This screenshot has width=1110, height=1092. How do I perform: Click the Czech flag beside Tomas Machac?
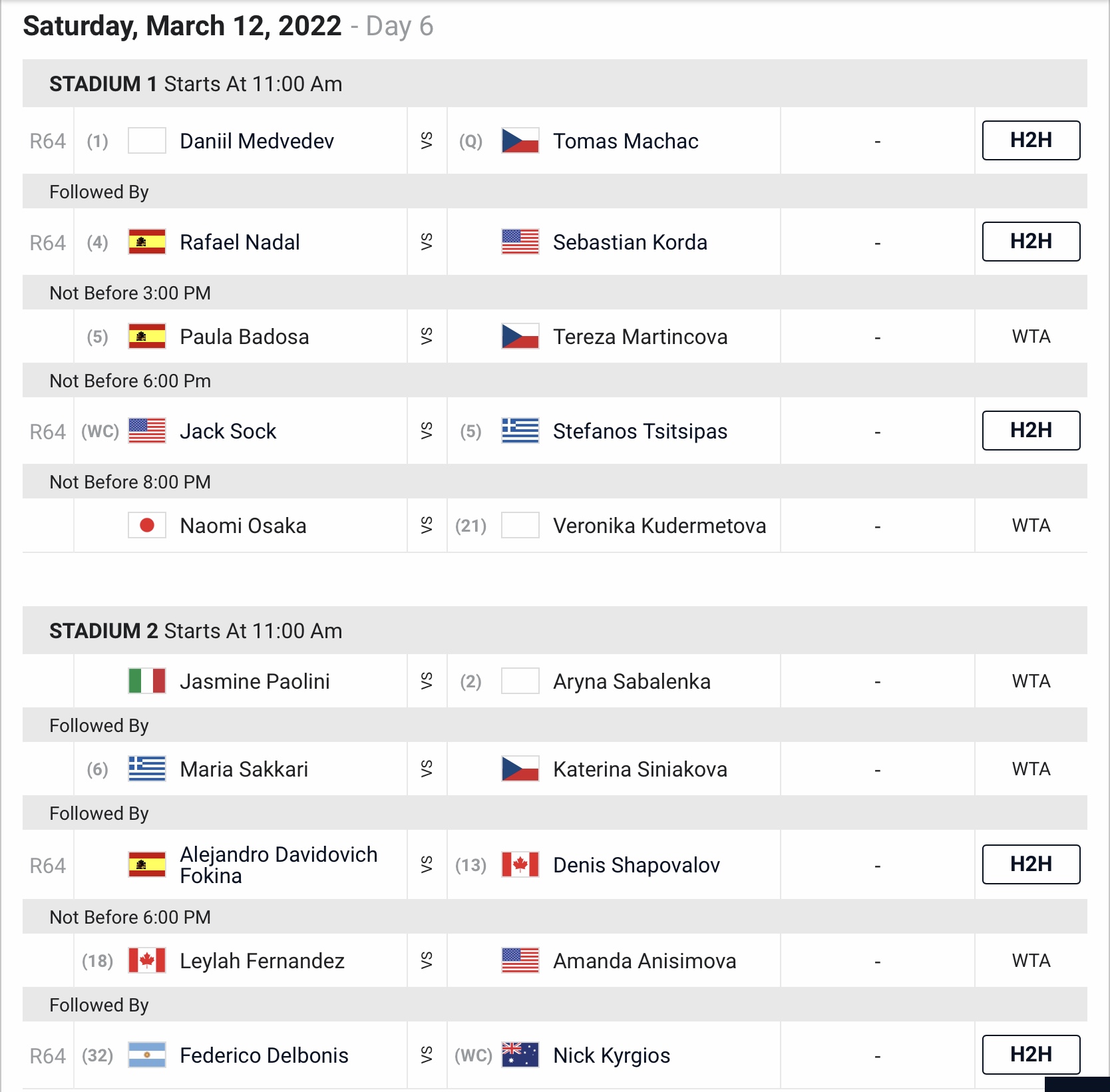[x=520, y=141]
